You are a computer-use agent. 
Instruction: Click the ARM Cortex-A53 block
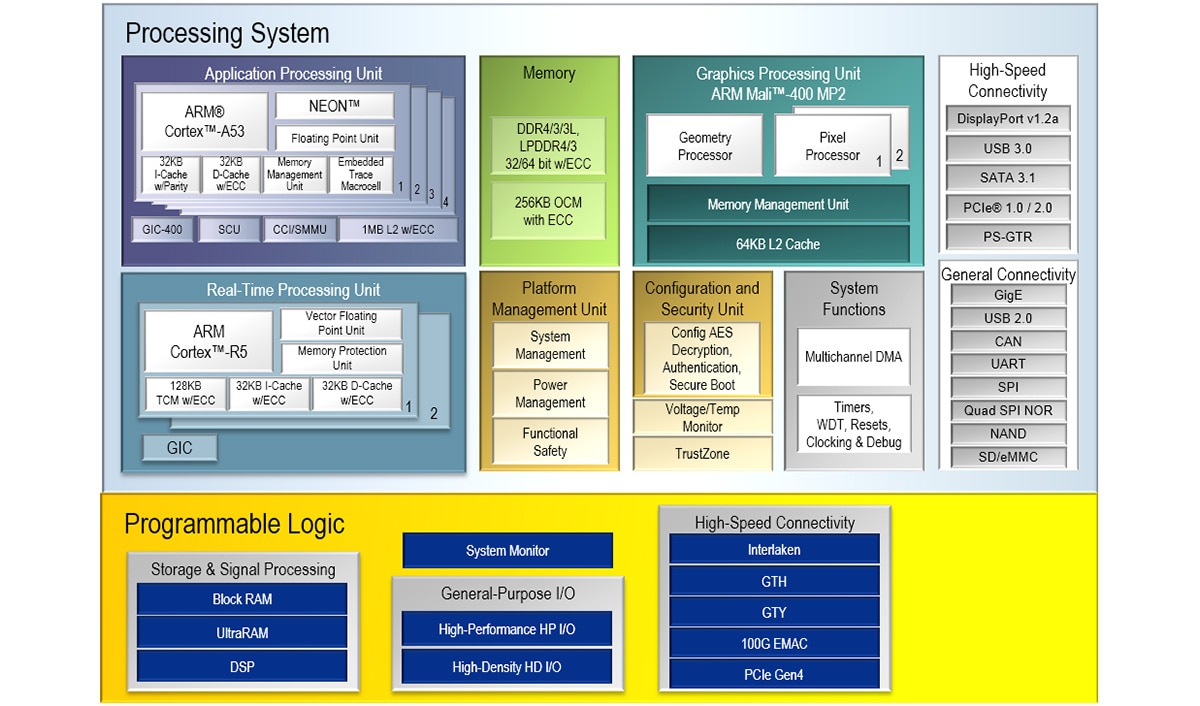205,122
